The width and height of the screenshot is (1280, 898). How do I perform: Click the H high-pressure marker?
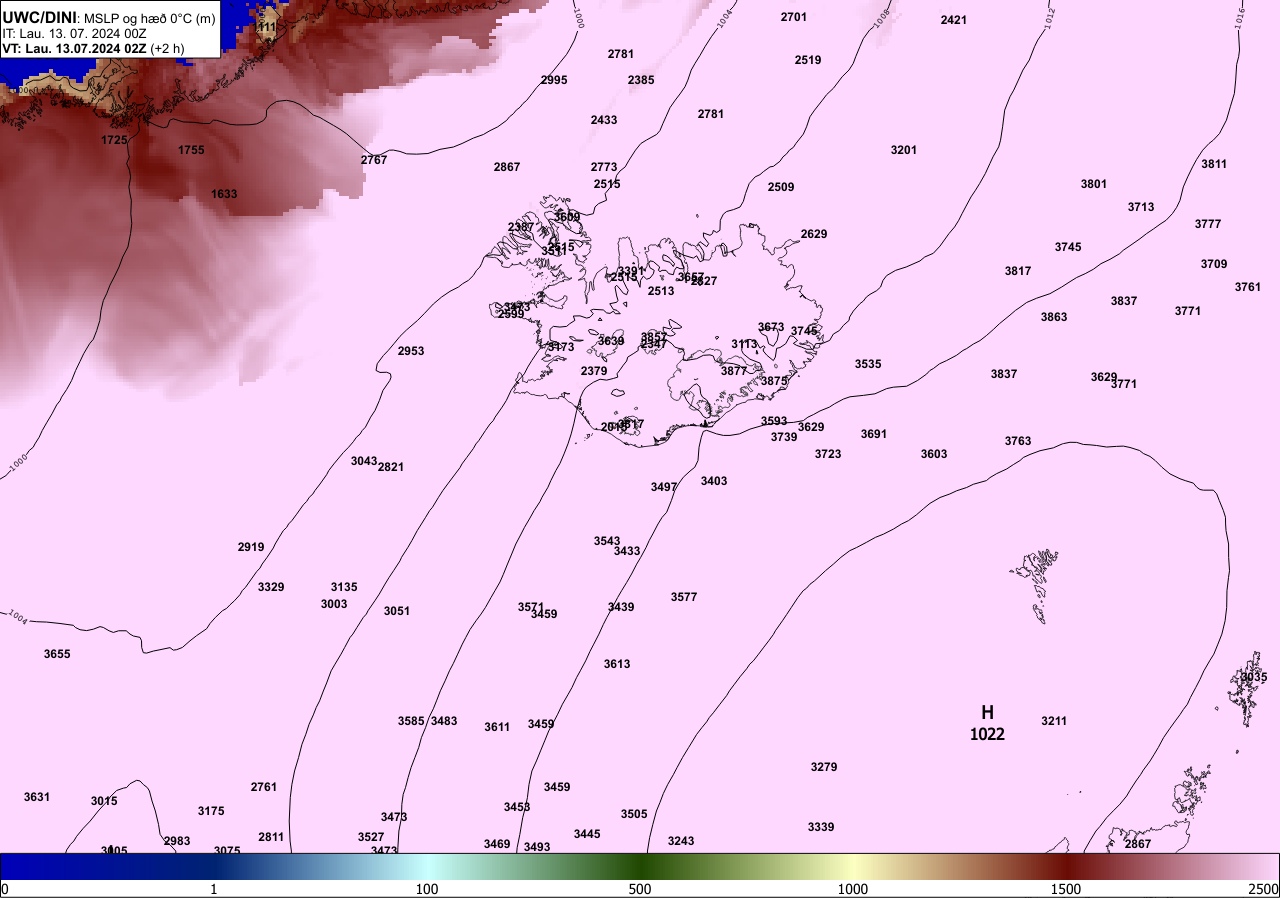(x=987, y=713)
